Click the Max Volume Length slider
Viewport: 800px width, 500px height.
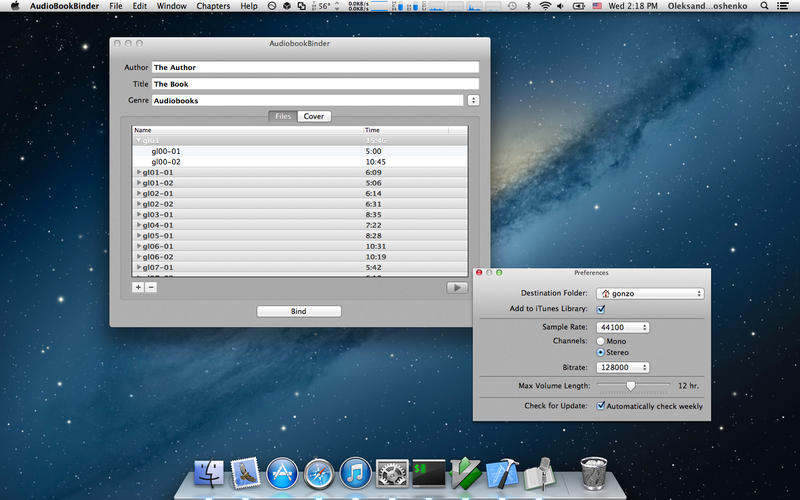click(x=631, y=385)
